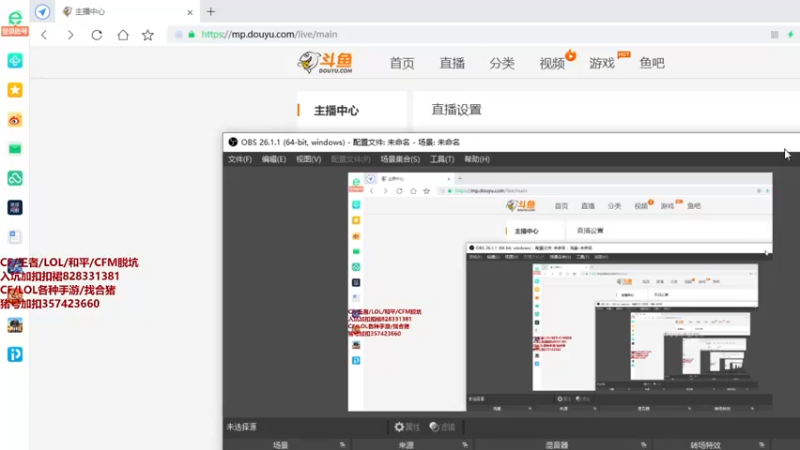Open the green cloud icon in sidebar
Viewport: 800px width, 450px height.
click(15, 178)
